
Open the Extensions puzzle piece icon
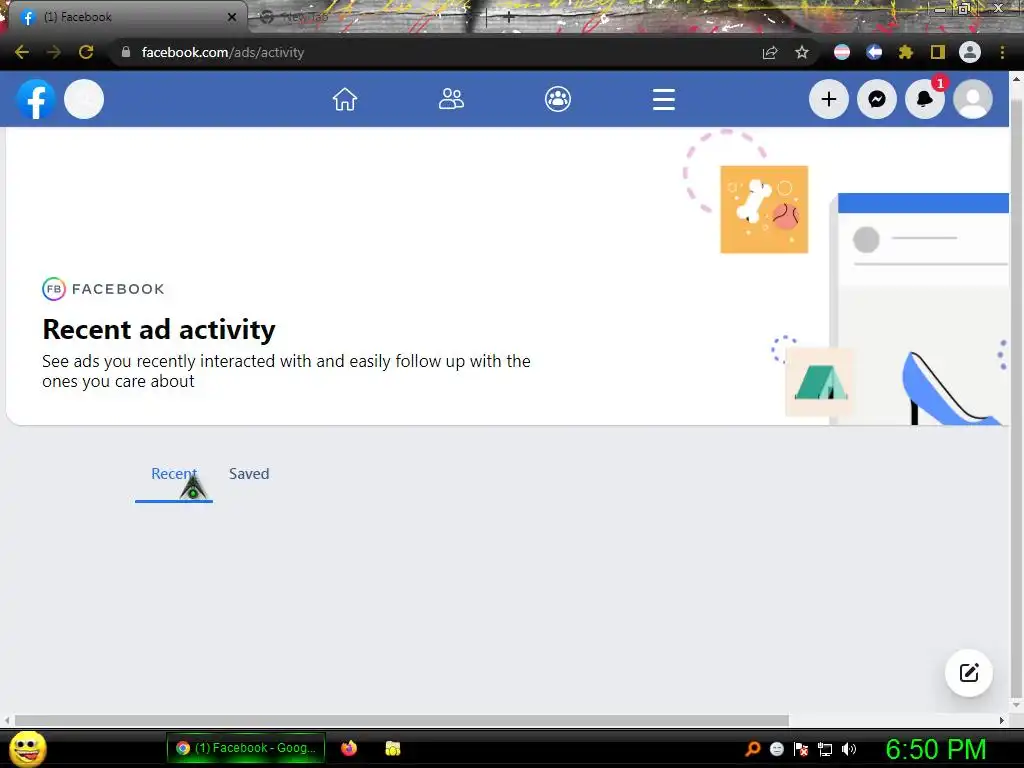[905, 52]
